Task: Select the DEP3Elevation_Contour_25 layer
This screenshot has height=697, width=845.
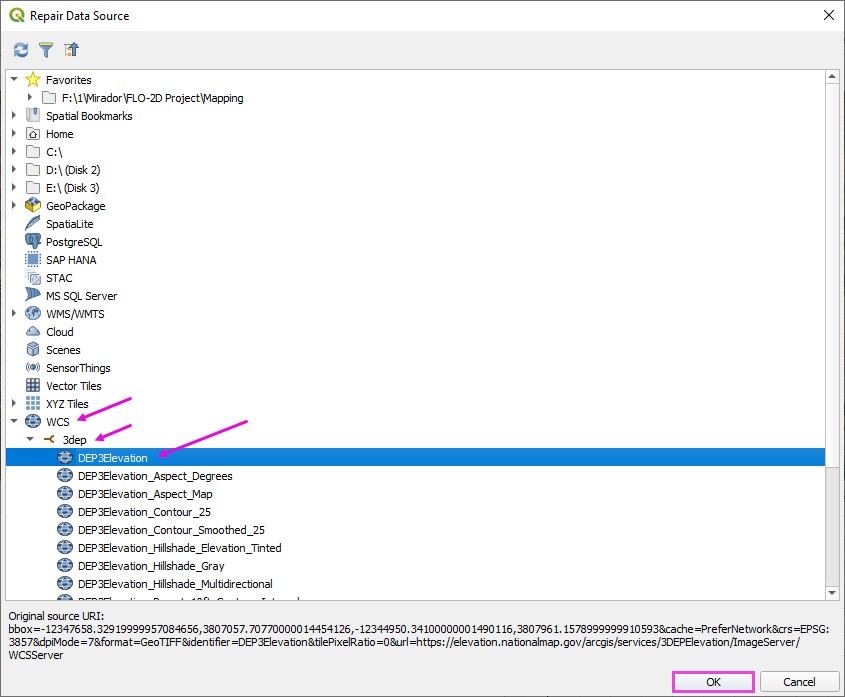Action: tap(144, 512)
